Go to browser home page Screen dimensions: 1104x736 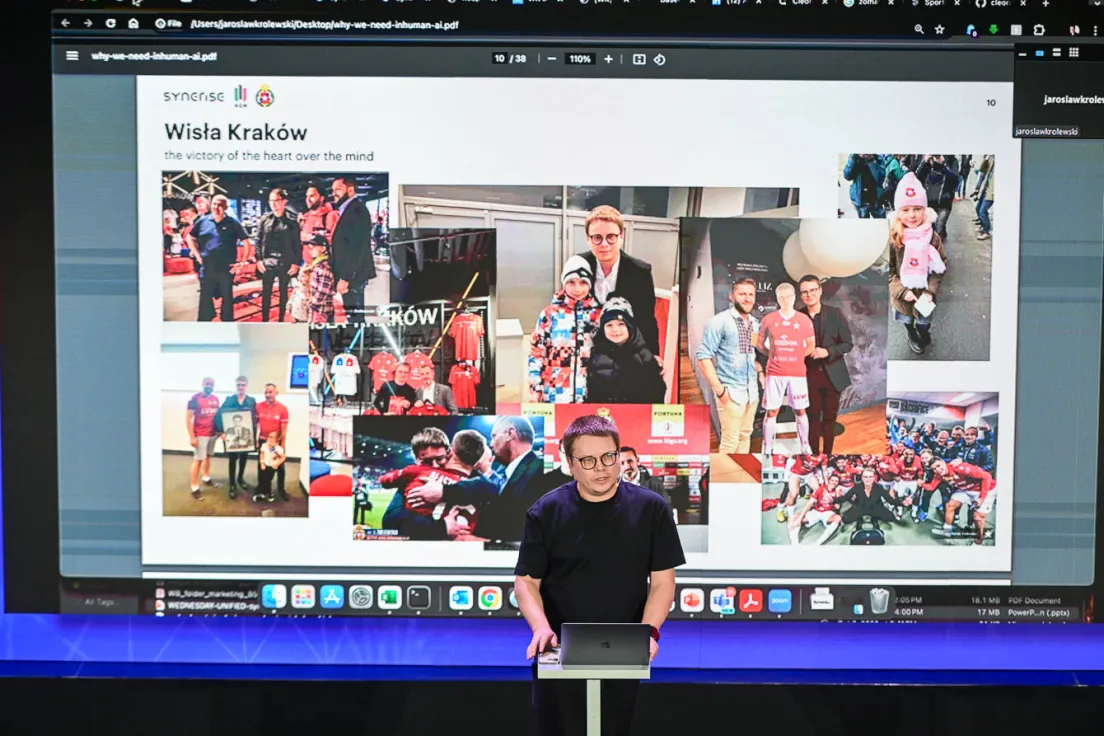coord(133,23)
